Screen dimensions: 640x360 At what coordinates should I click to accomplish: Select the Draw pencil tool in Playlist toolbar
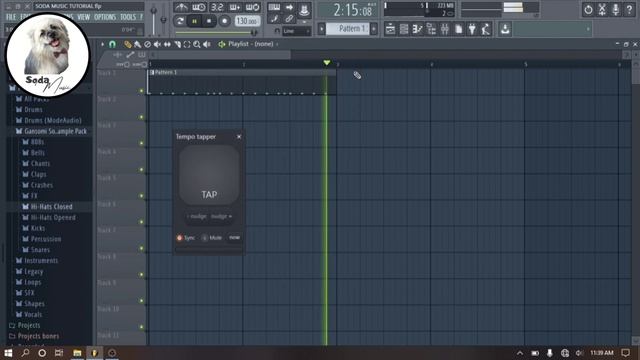click(x=128, y=44)
